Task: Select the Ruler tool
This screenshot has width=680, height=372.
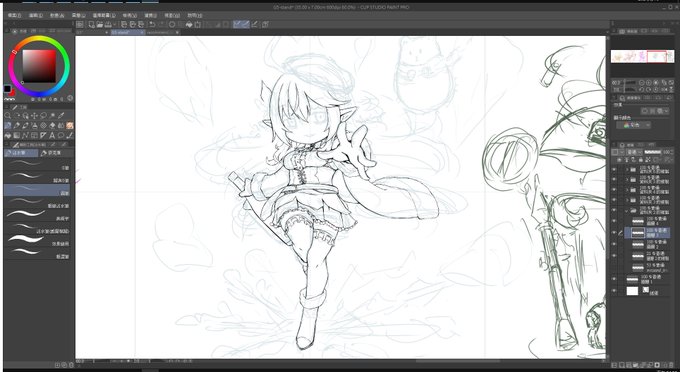Action: click(43, 136)
